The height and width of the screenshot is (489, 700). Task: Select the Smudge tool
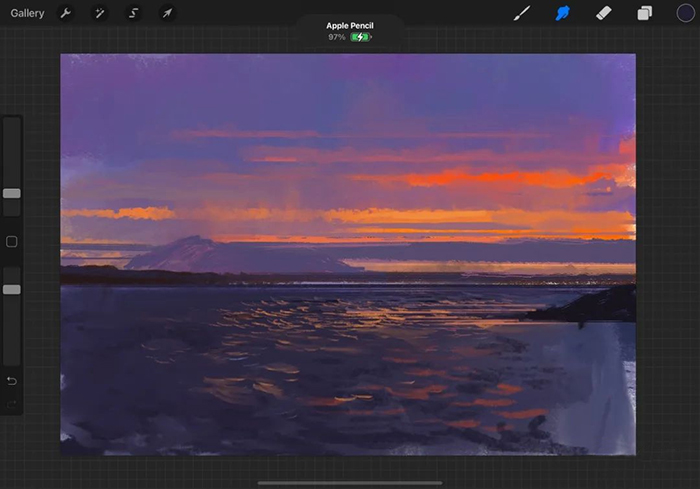click(x=562, y=13)
